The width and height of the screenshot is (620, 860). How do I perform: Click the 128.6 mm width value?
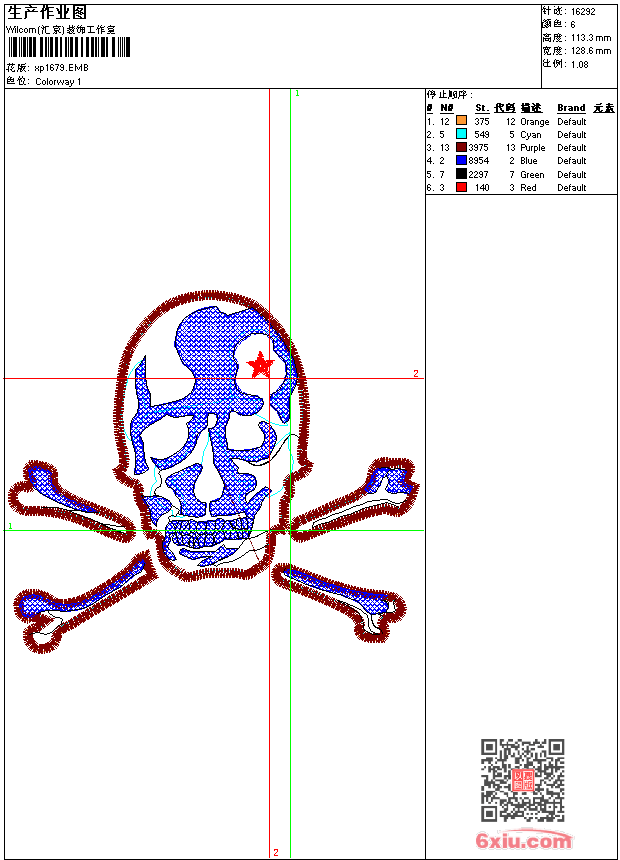[590, 51]
